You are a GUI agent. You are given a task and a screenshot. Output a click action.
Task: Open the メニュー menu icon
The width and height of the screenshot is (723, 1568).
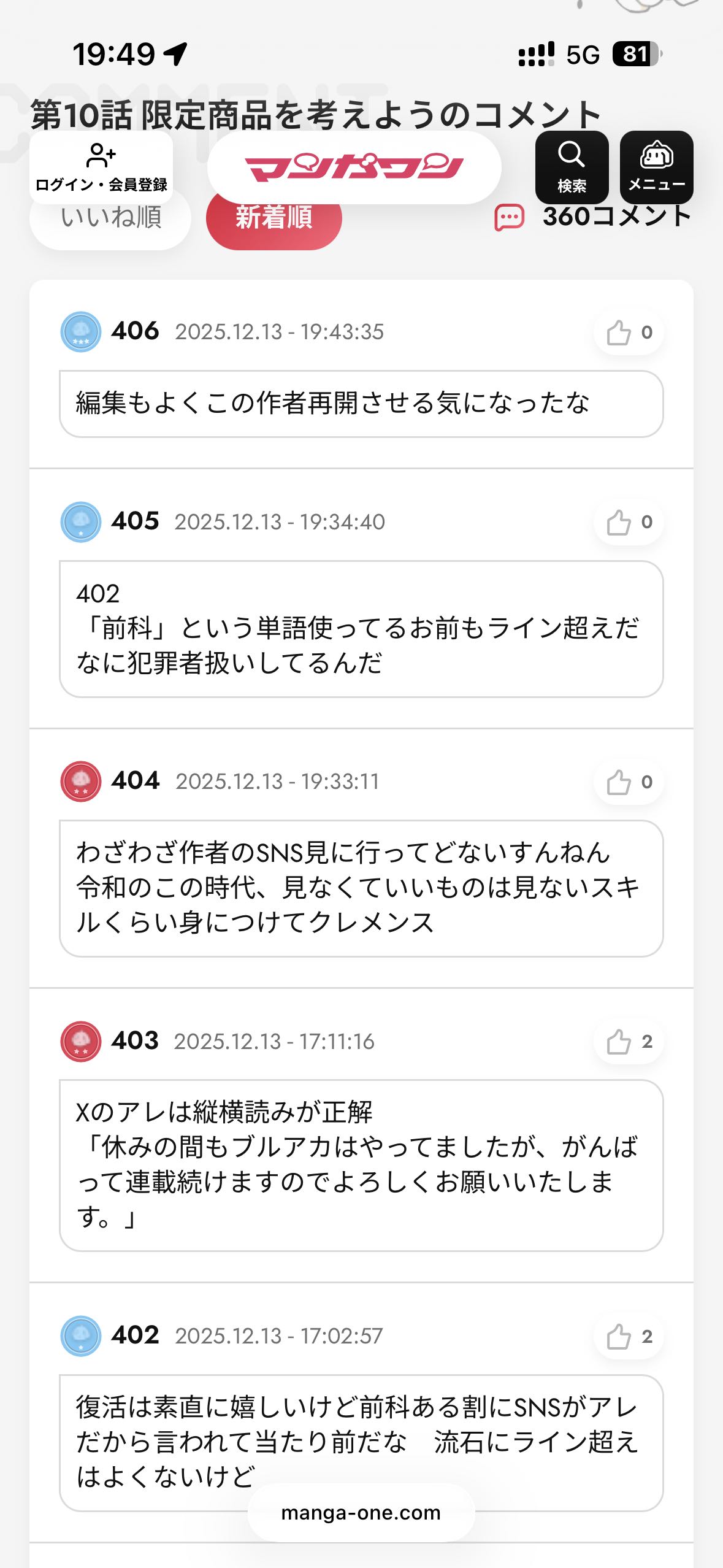[656, 167]
